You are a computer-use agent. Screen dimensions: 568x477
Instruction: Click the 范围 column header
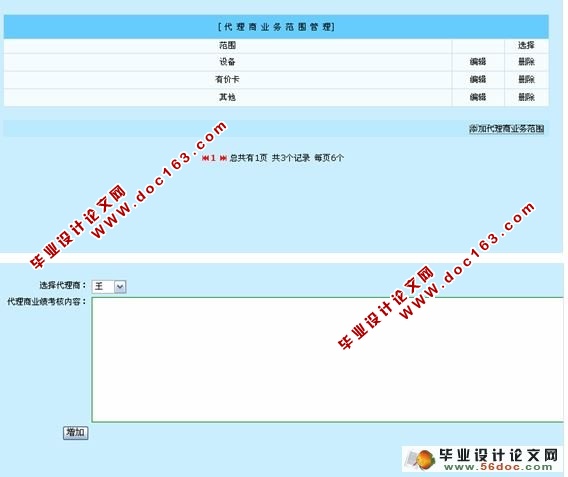coord(227,45)
